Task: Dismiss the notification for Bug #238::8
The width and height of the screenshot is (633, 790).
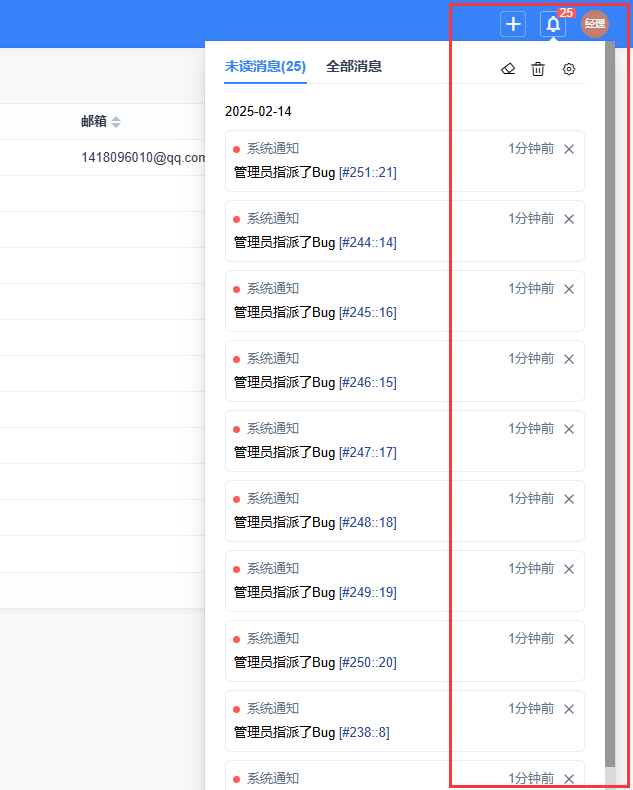Action: click(x=569, y=709)
